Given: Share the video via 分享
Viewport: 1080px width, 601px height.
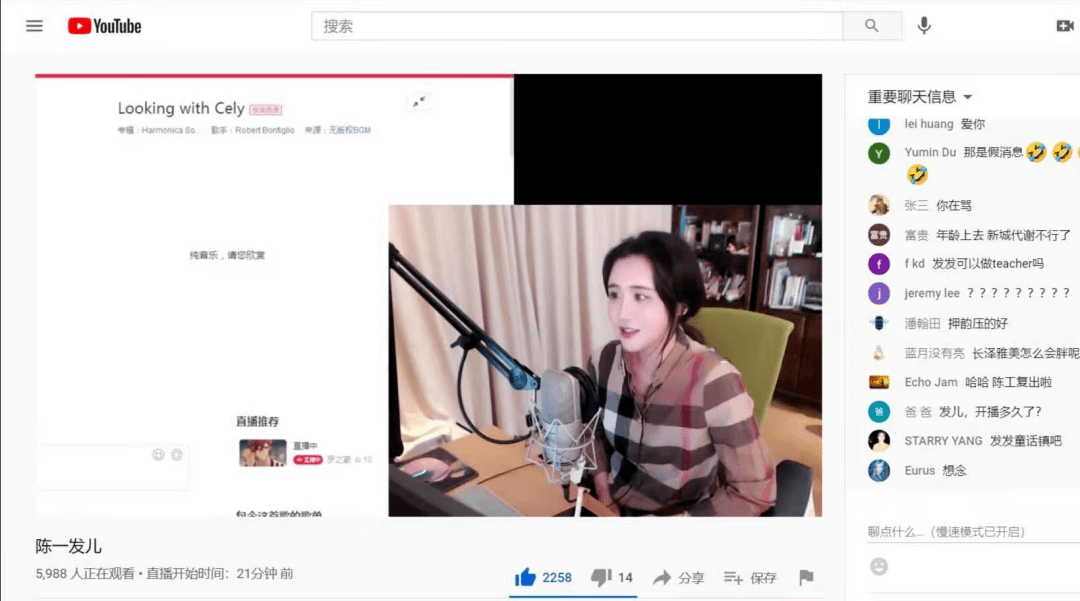Looking at the screenshot, I should click(679, 577).
